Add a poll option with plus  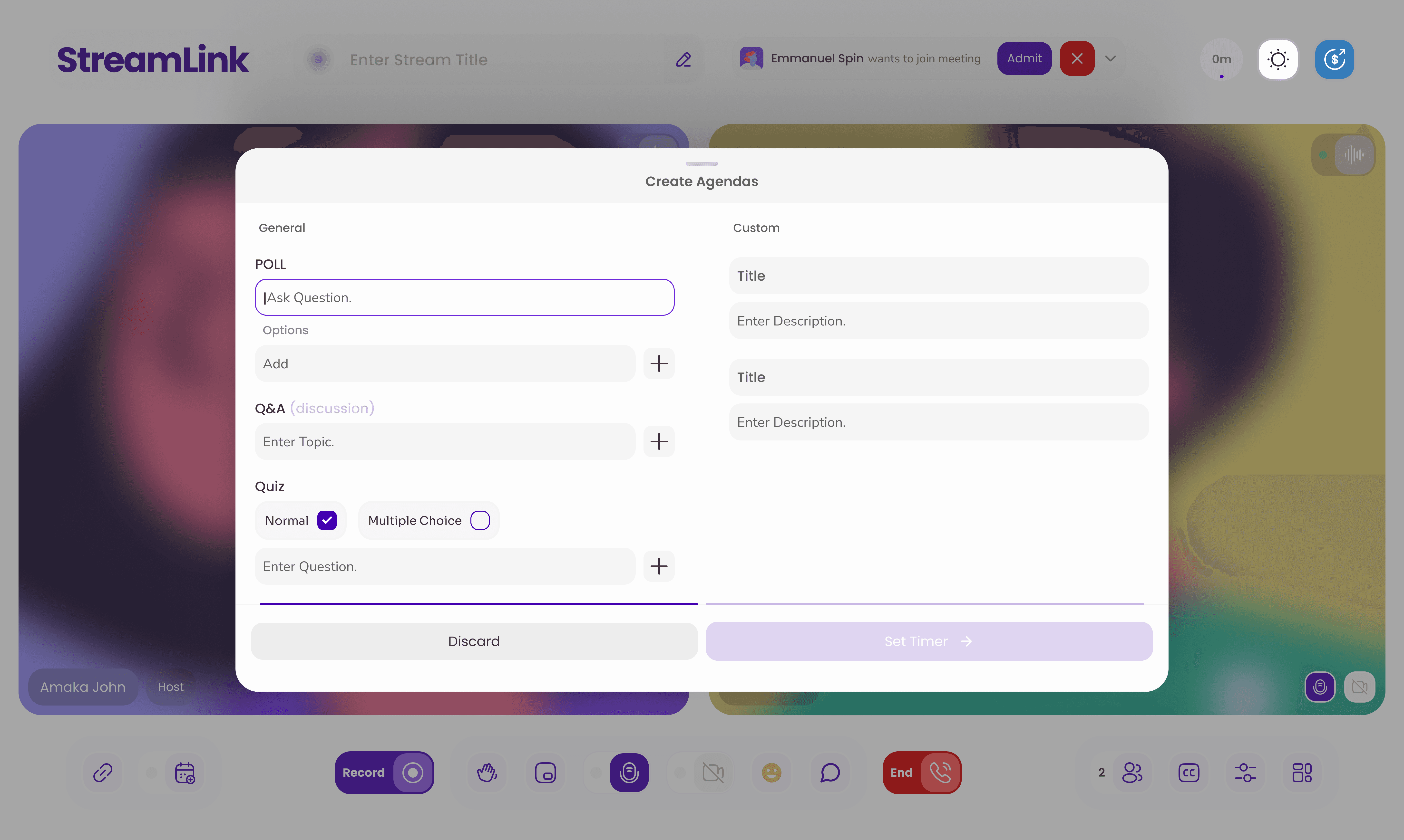(659, 363)
